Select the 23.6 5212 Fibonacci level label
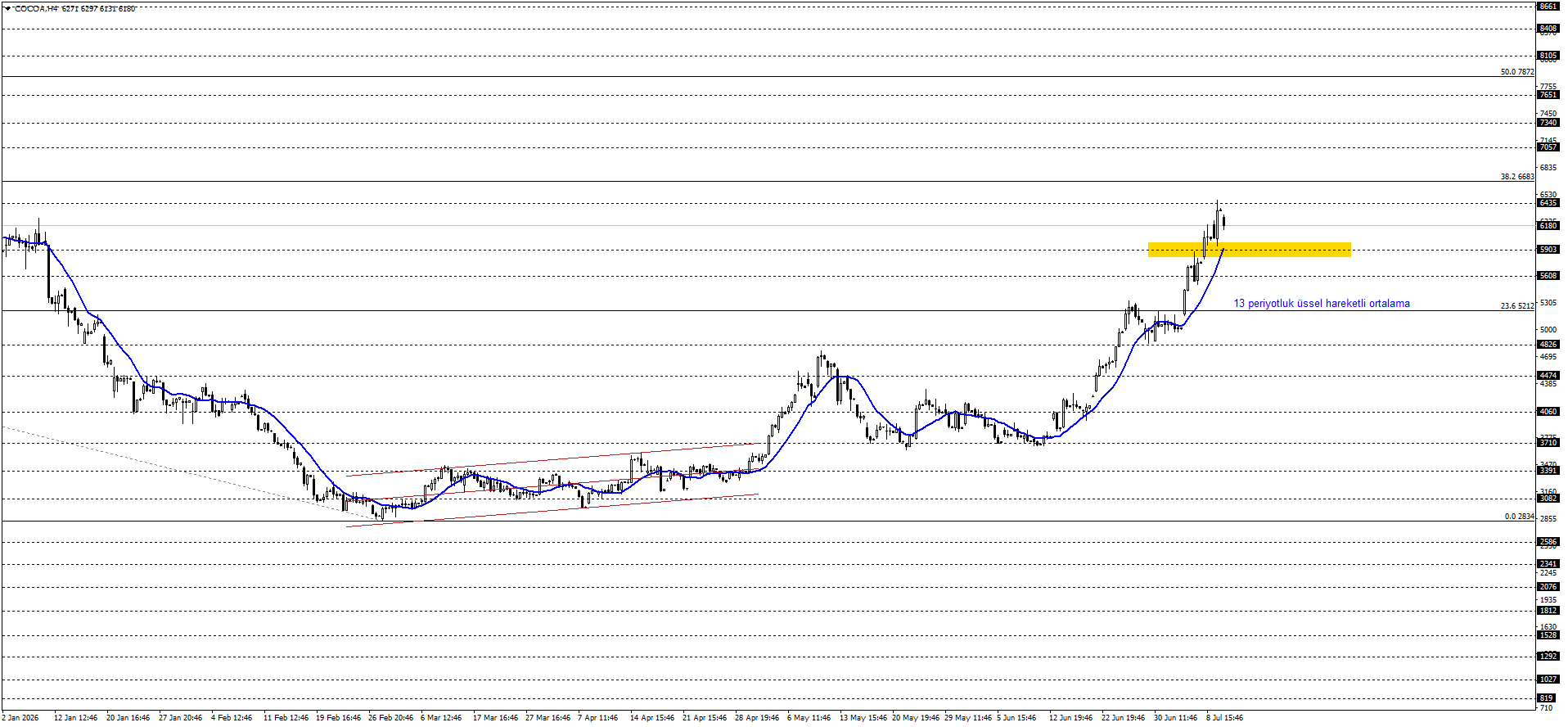Image resolution: width=1568 pixels, height=727 pixels. tap(1517, 306)
